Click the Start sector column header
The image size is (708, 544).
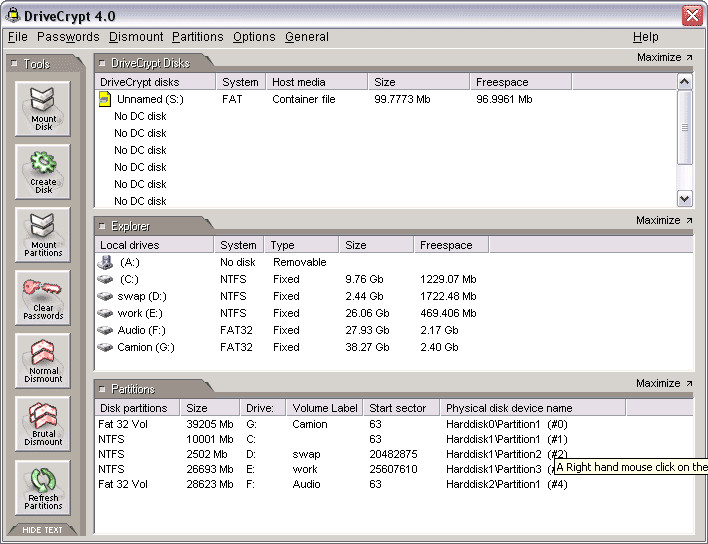coord(401,408)
